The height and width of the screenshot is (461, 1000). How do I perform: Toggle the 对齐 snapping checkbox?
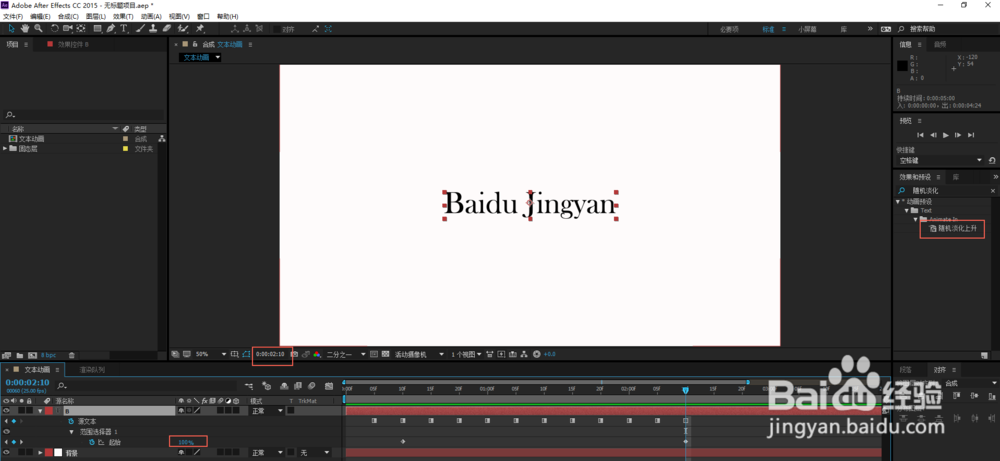coord(277,29)
